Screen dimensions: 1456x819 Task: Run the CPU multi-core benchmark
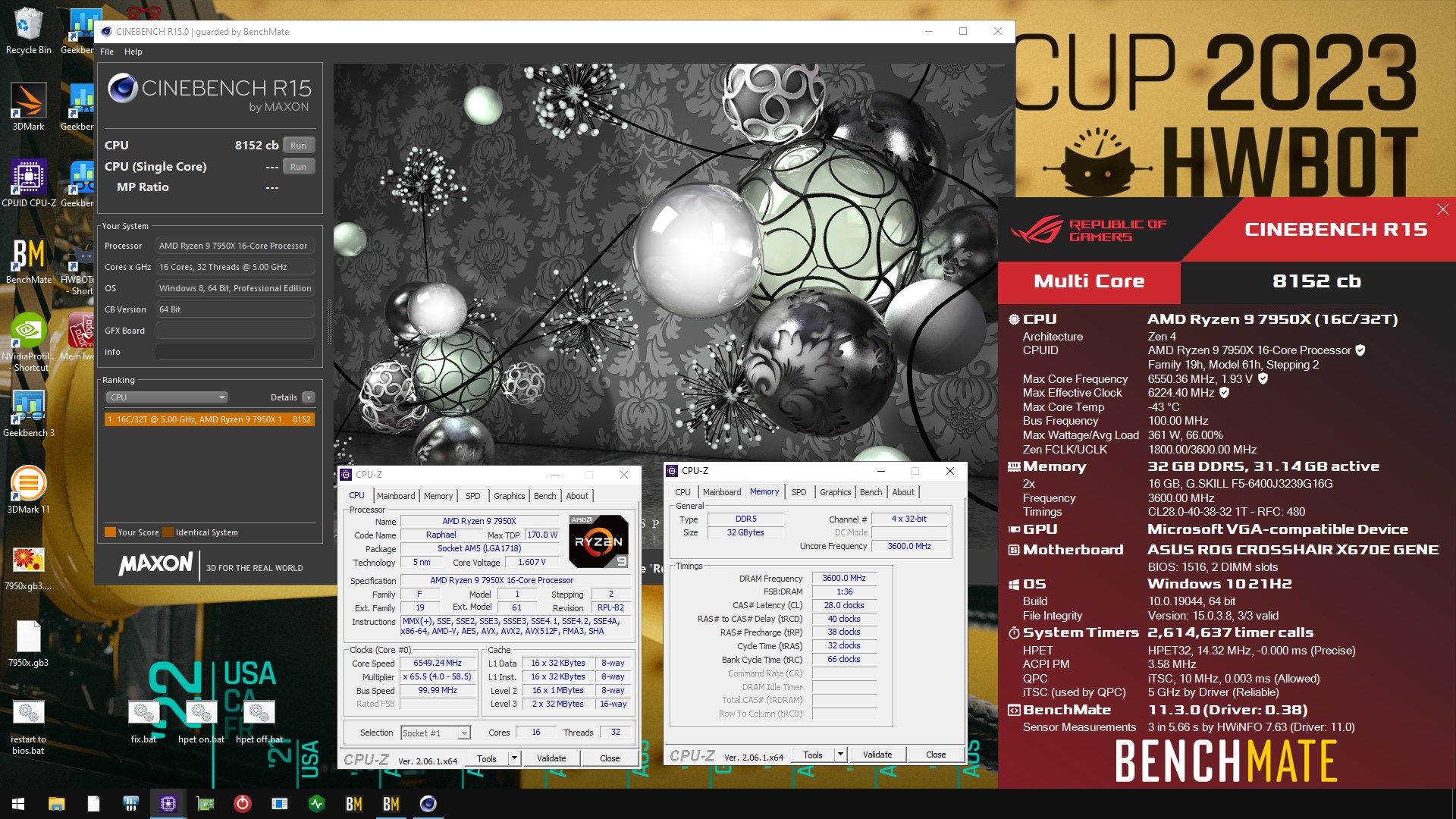point(299,146)
